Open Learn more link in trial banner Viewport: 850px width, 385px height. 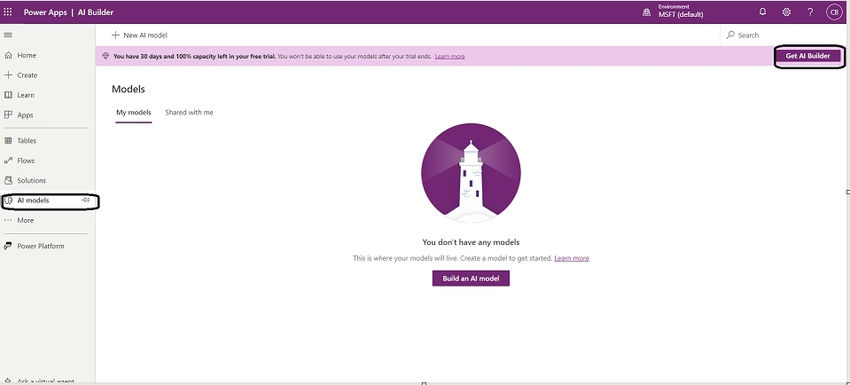pyautogui.click(x=449, y=56)
